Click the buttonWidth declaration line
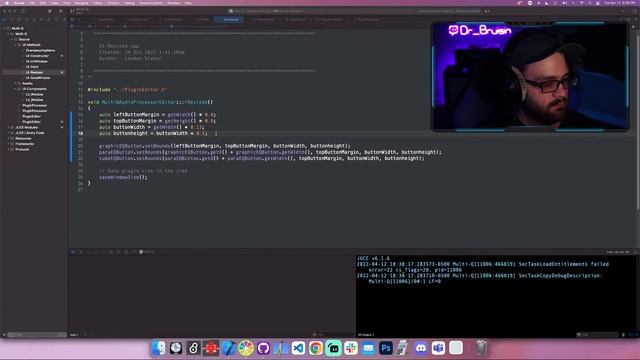640x360 pixels. coord(151,127)
